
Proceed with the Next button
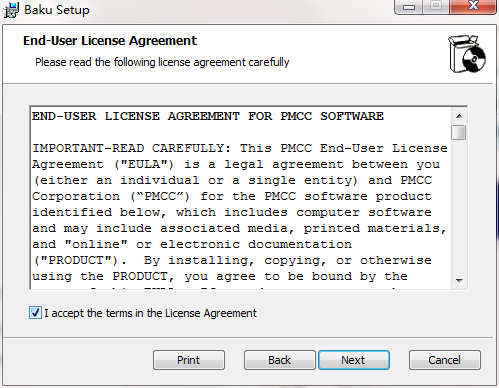[x=354, y=360]
